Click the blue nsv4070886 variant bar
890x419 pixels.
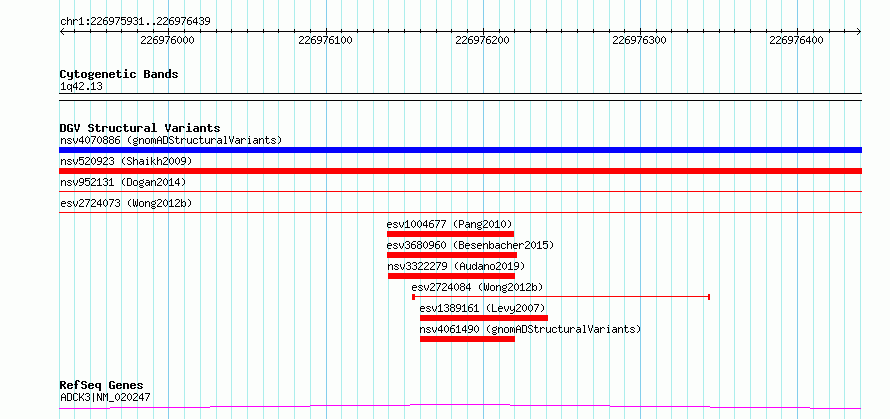pyautogui.click(x=460, y=150)
